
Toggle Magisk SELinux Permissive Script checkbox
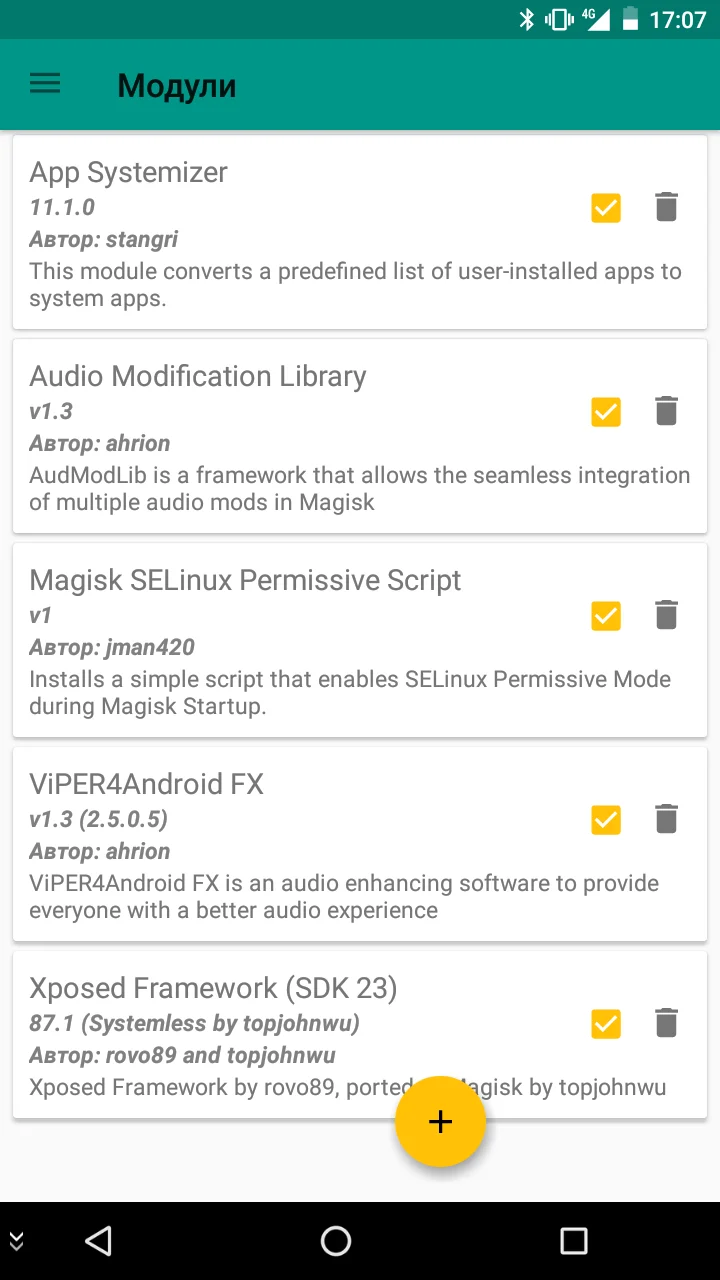[606, 615]
